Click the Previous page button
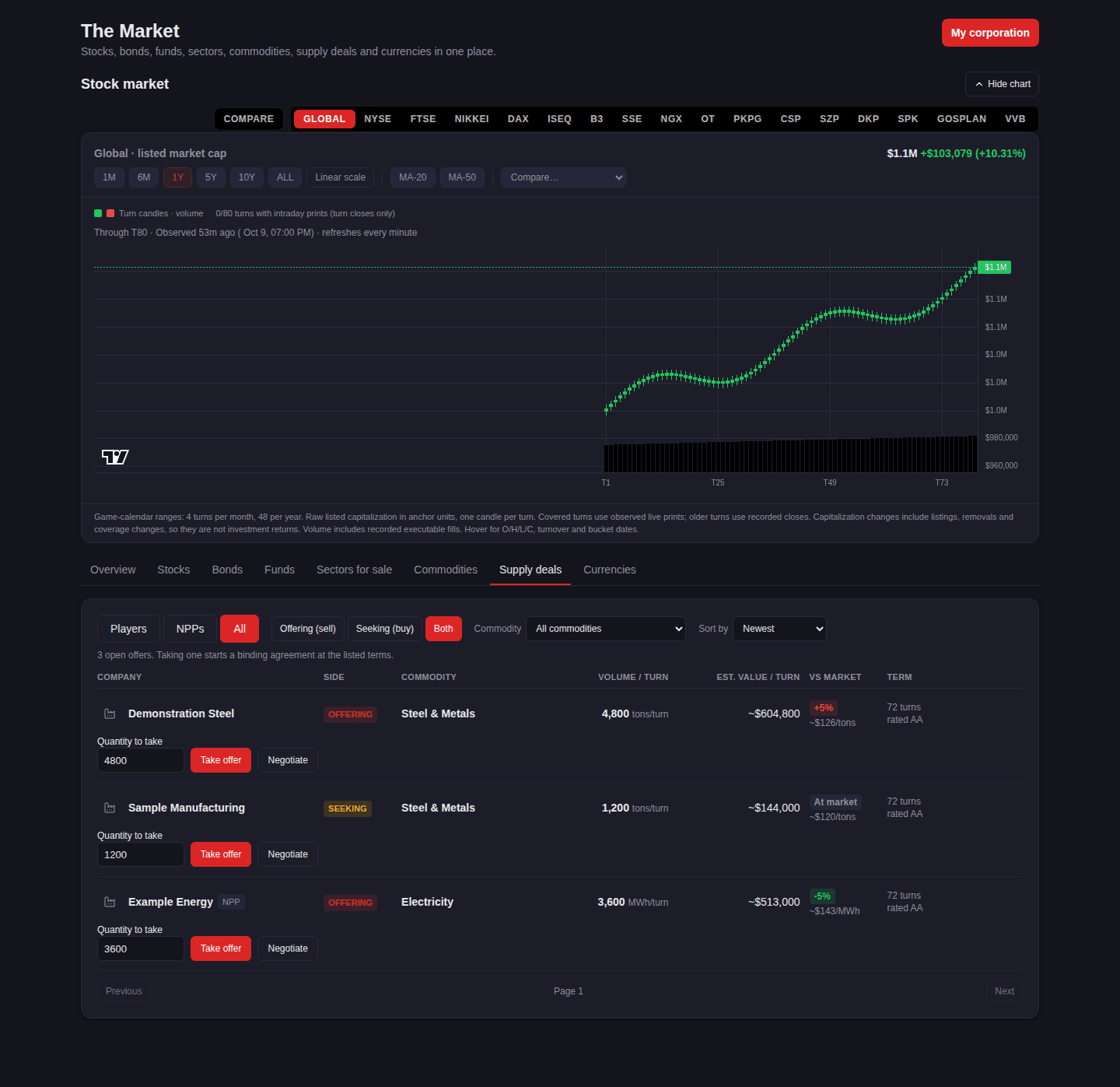The width and height of the screenshot is (1120, 1087). [x=124, y=991]
